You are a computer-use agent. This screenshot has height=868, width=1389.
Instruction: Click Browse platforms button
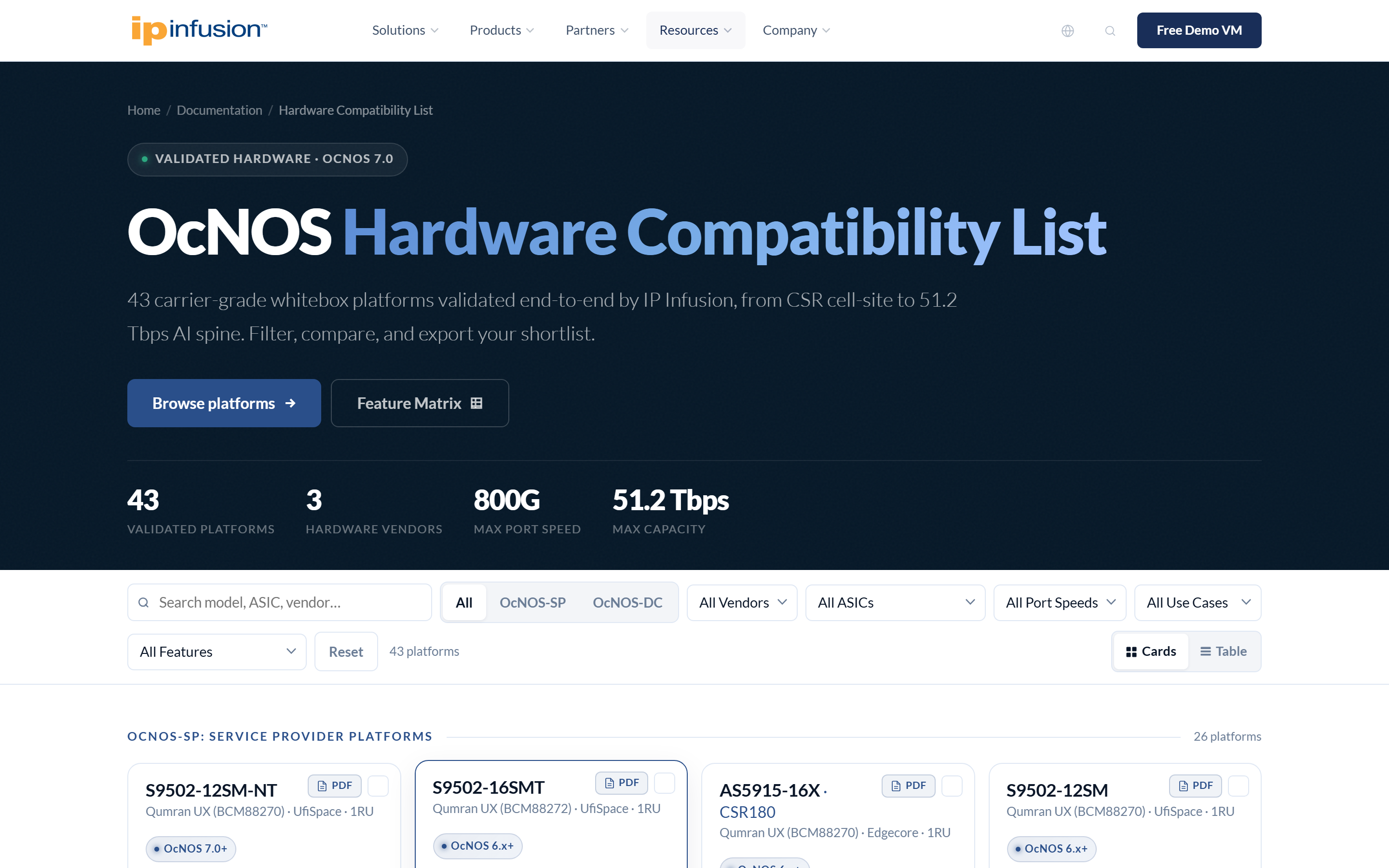224,403
